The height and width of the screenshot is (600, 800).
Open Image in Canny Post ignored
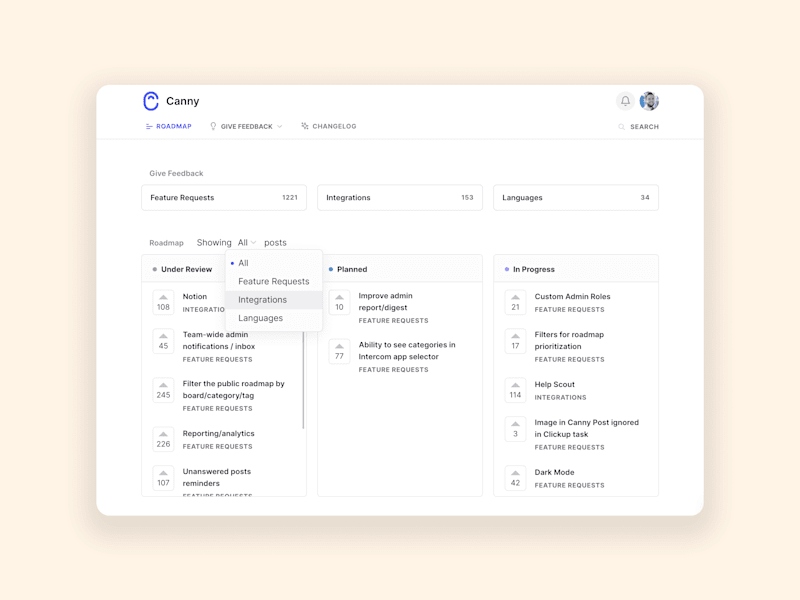[x=587, y=428]
